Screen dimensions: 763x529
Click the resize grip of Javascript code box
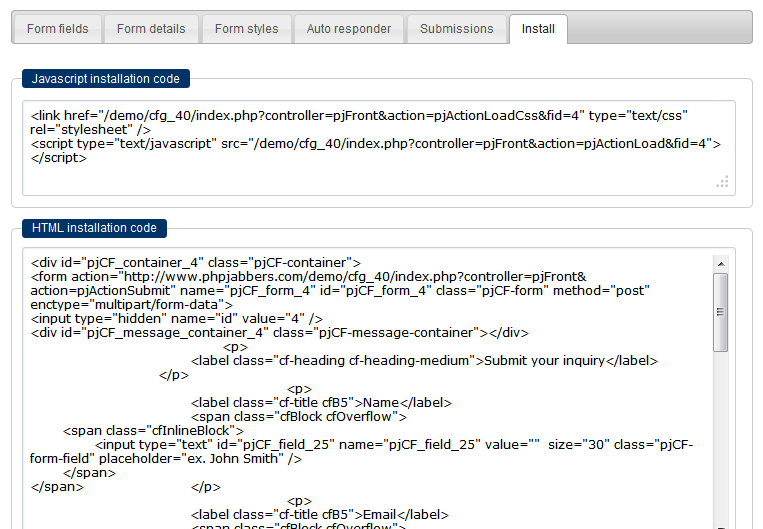(x=723, y=182)
